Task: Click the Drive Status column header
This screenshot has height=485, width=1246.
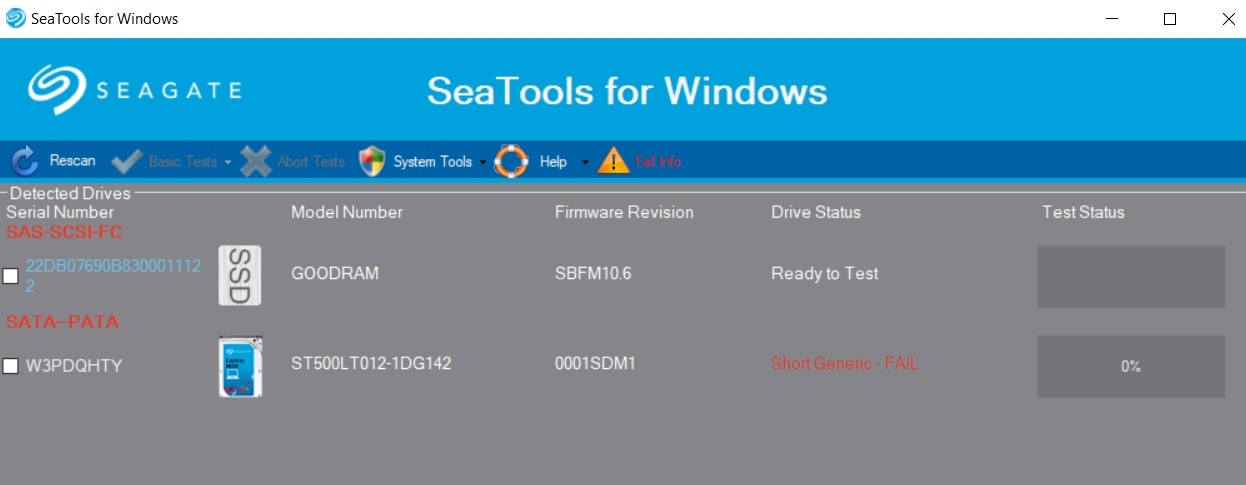Action: 816,212
